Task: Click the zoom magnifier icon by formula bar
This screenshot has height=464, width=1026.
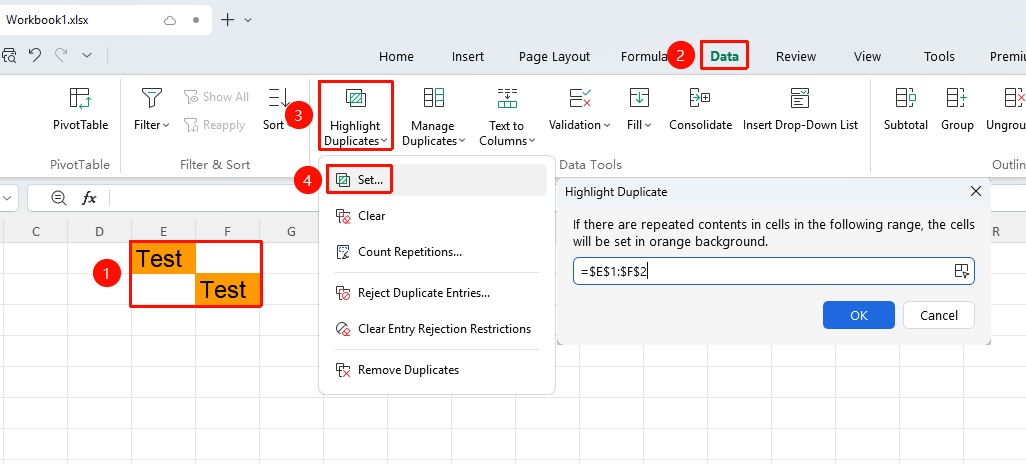Action: pyautogui.click(x=58, y=198)
